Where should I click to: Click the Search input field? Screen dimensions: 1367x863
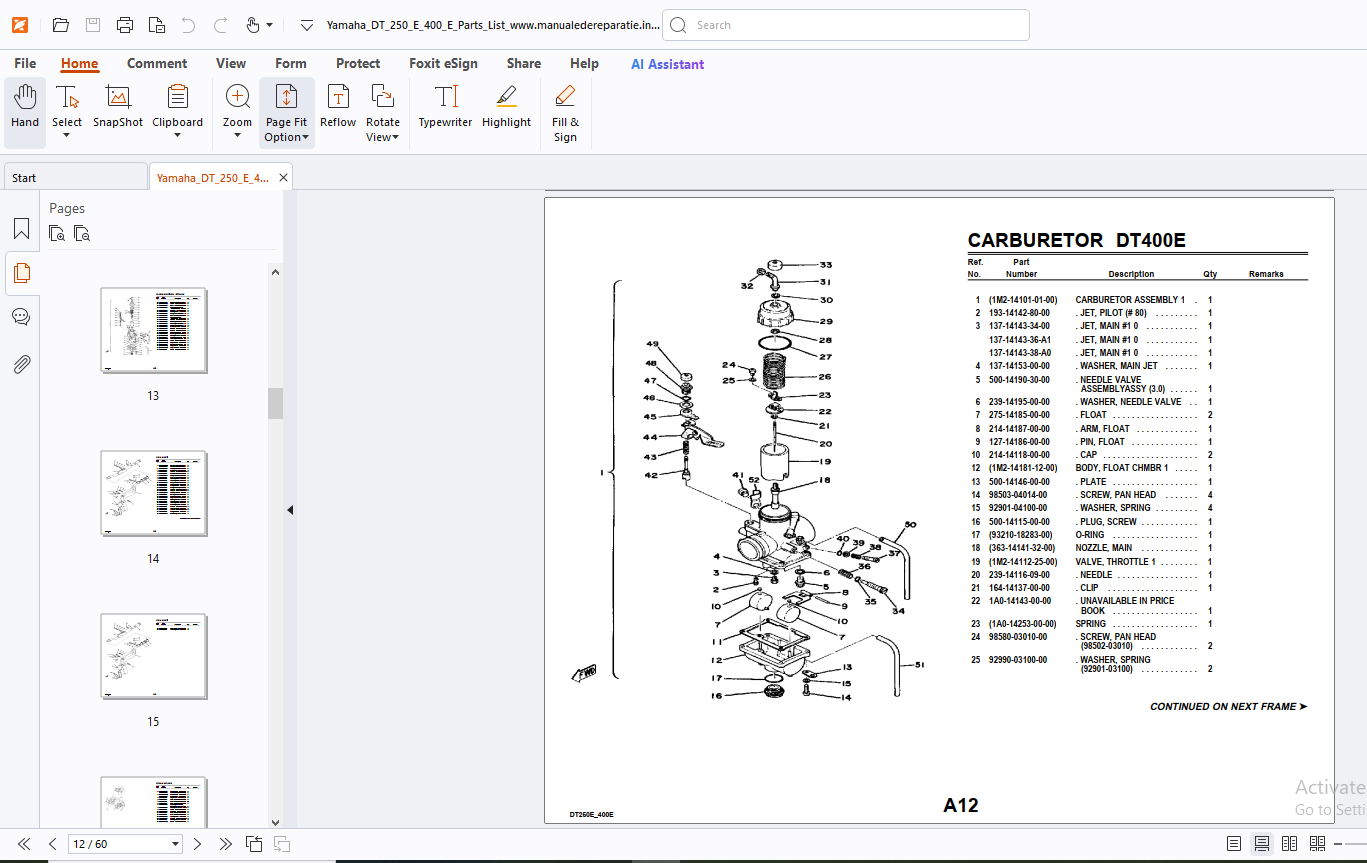[x=846, y=25]
